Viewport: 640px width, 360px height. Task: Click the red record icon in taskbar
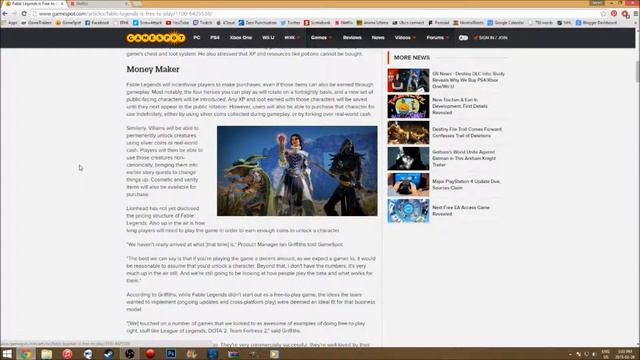point(150,354)
